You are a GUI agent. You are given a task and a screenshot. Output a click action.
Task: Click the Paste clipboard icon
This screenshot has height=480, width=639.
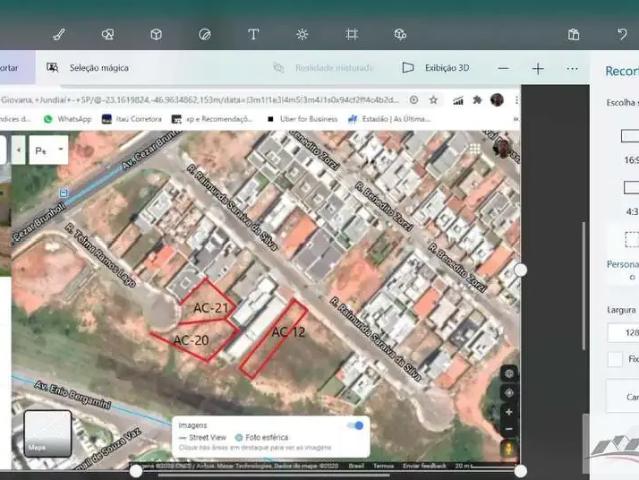point(573,35)
